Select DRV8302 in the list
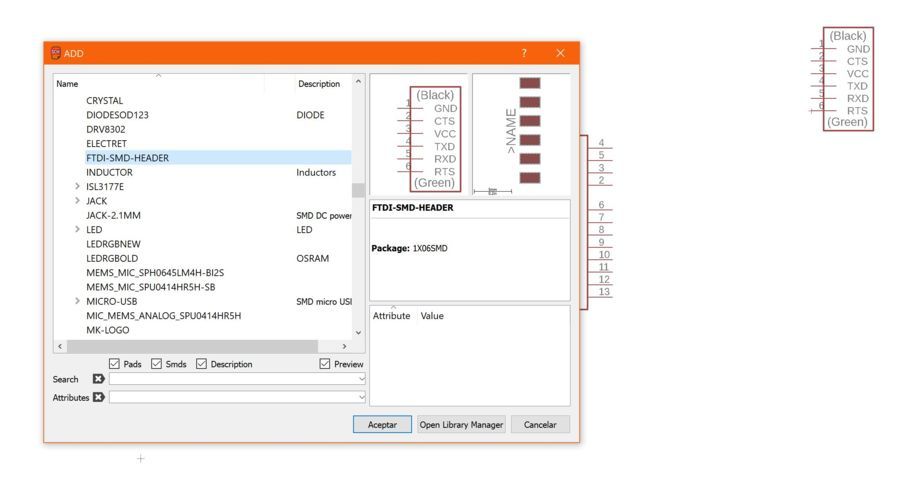This screenshot has height=480, width=914. 106,129
